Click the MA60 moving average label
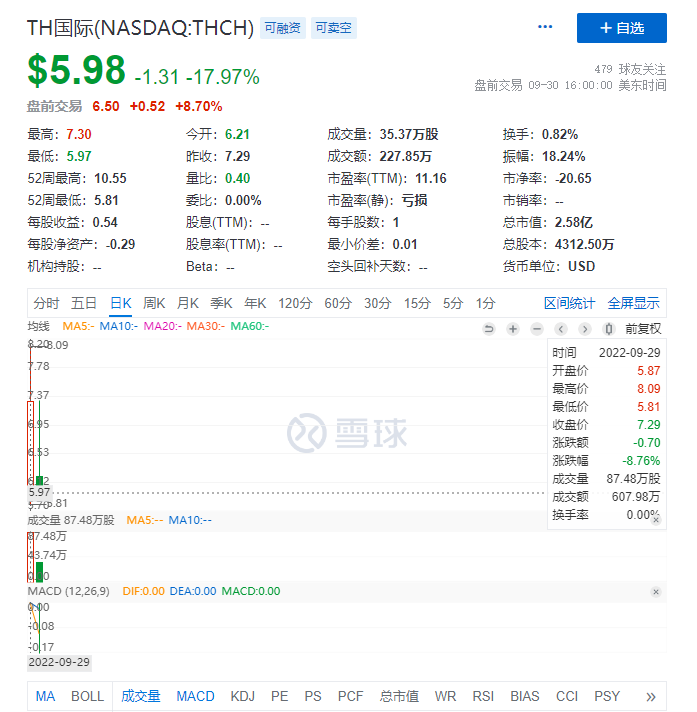The width and height of the screenshot is (697, 712). point(250,326)
